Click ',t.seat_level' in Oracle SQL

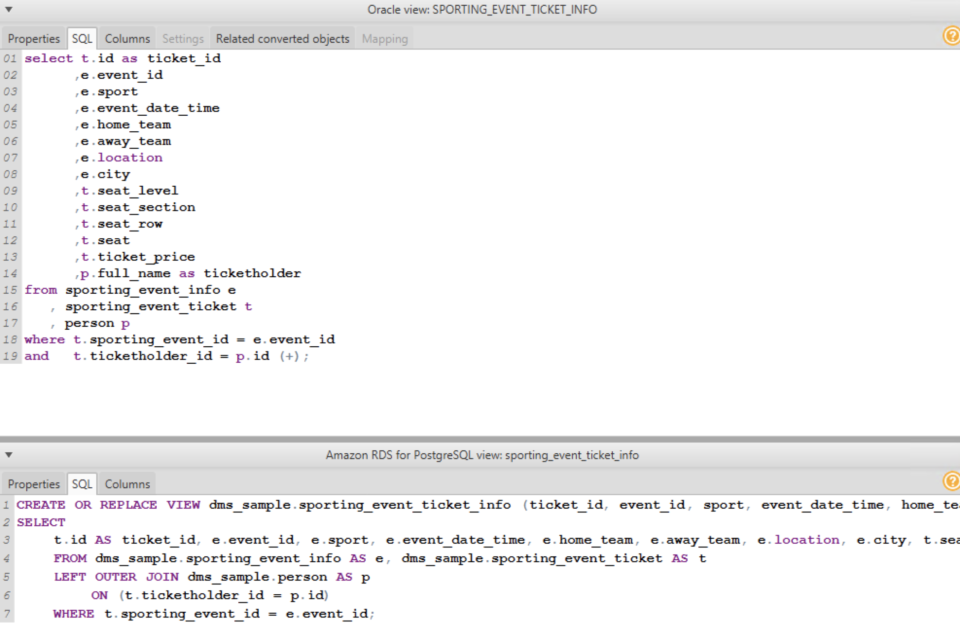click(x=127, y=190)
